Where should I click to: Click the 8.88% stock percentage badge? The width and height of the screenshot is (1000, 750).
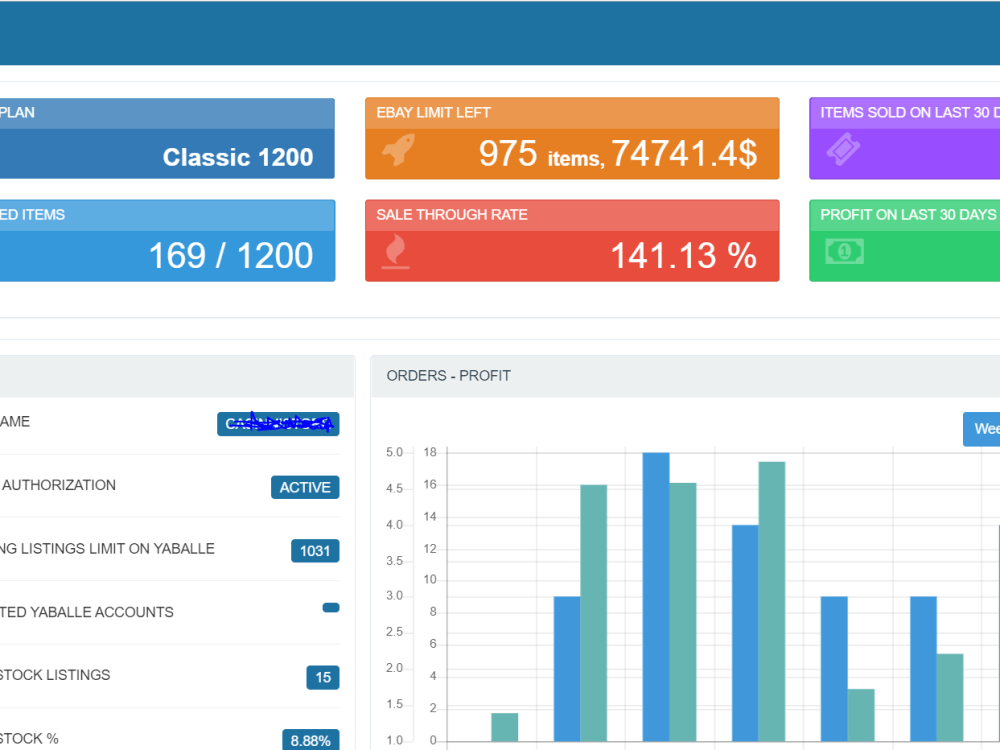pyautogui.click(x=311, y=740)
